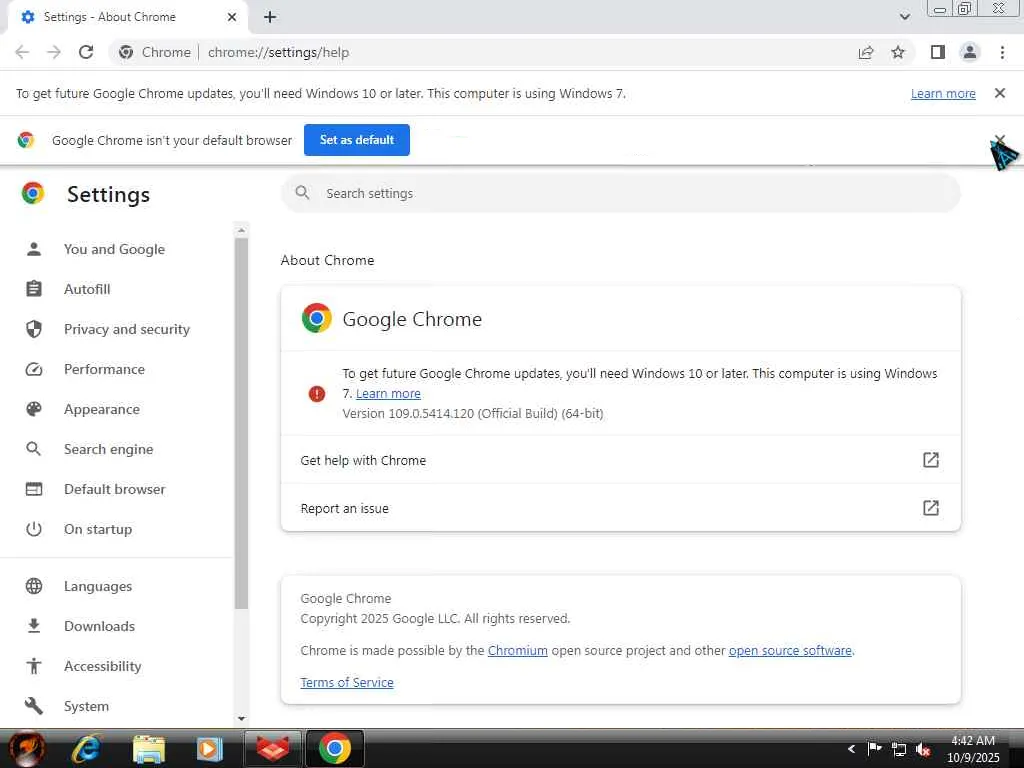Open System settings
The width and height of the screenshot is (1024, 768).
(86, 706)
